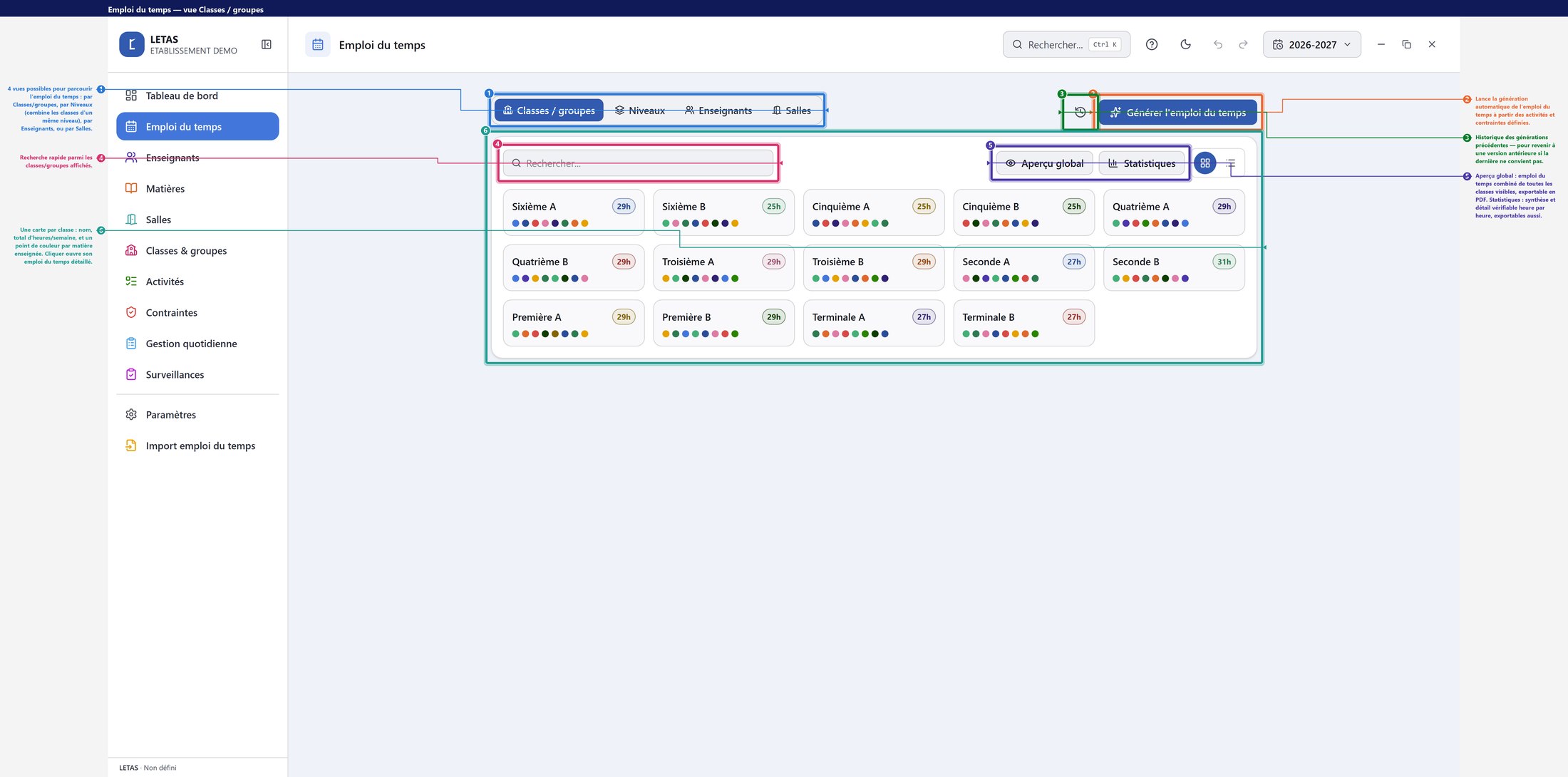This screenshot has width=1568, height=777.
Task: Switch to grid view icon
Action: tap(1205, 163)
